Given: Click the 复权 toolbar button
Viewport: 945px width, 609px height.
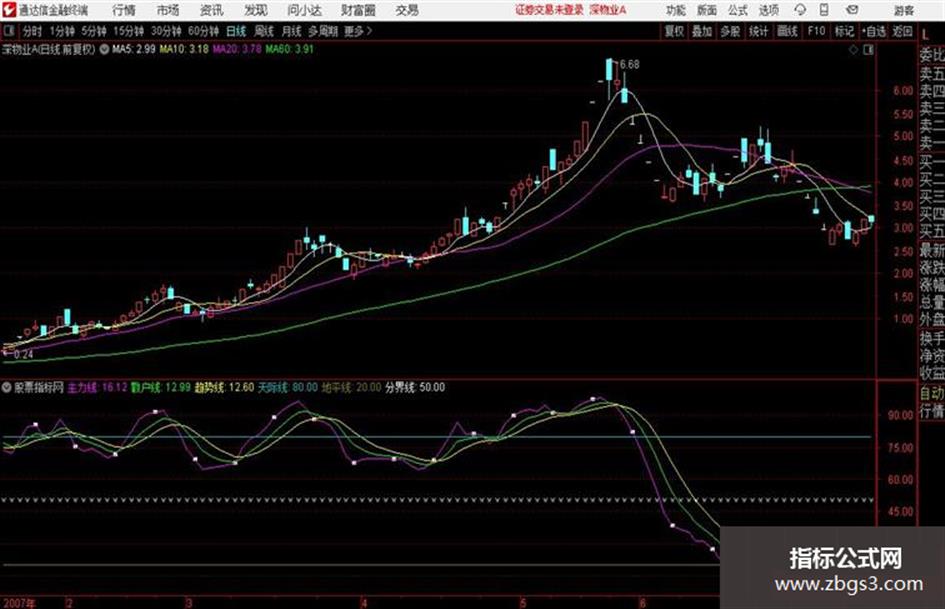Looking at the screenshot, I should coord(674,31).
